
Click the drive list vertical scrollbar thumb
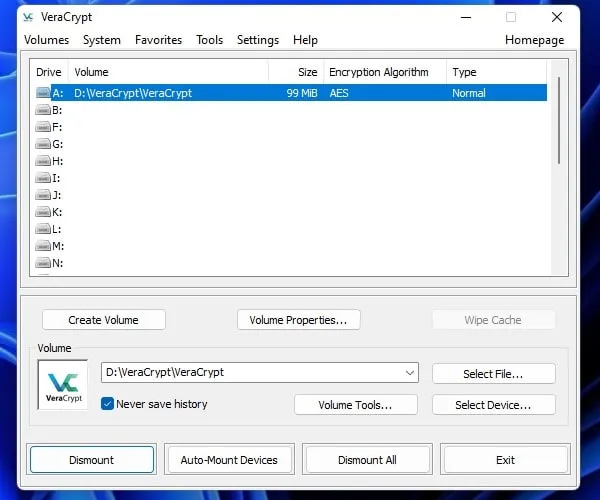click(559, 121)
